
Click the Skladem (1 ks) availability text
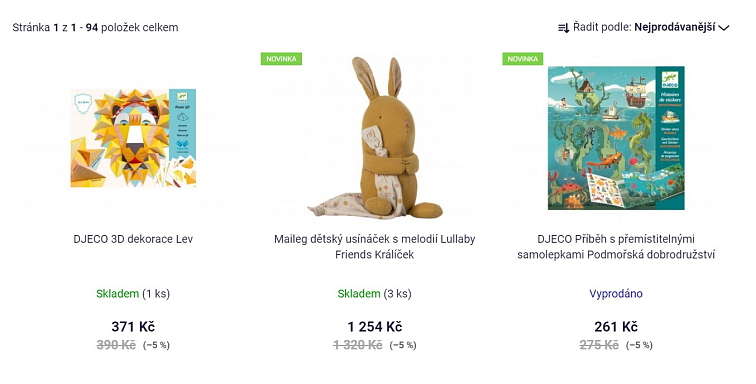(x=133, y=294)
